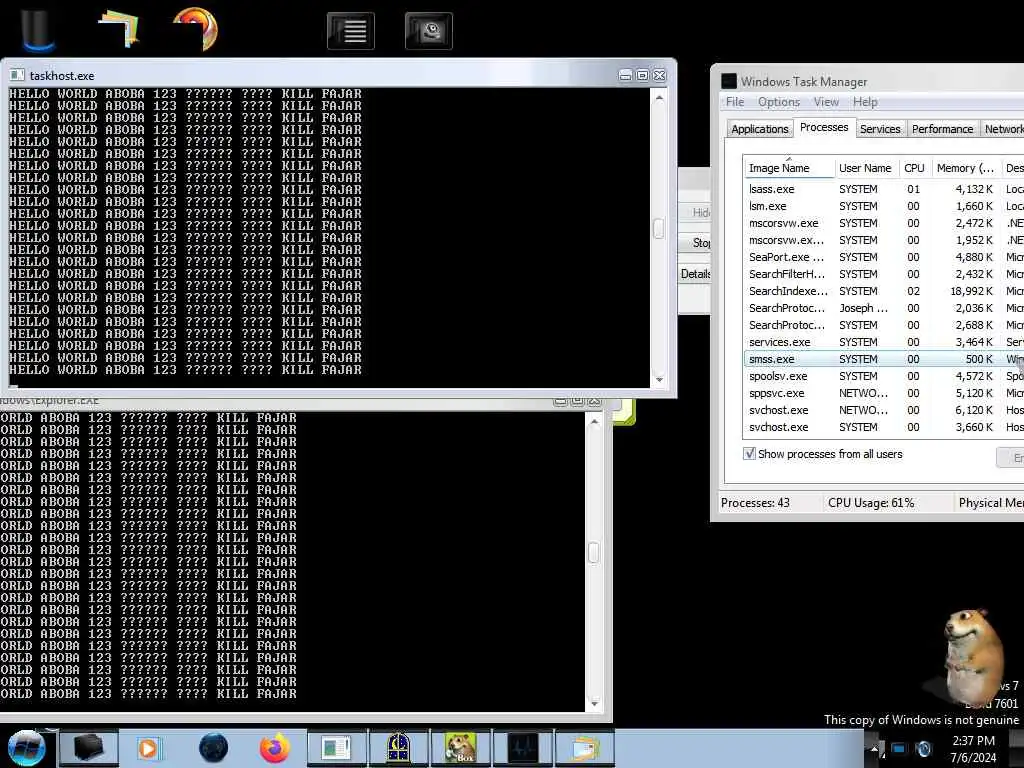Switch to the Services tab
The height and width of the screenshot is (768, 1024).
[880, 129]
